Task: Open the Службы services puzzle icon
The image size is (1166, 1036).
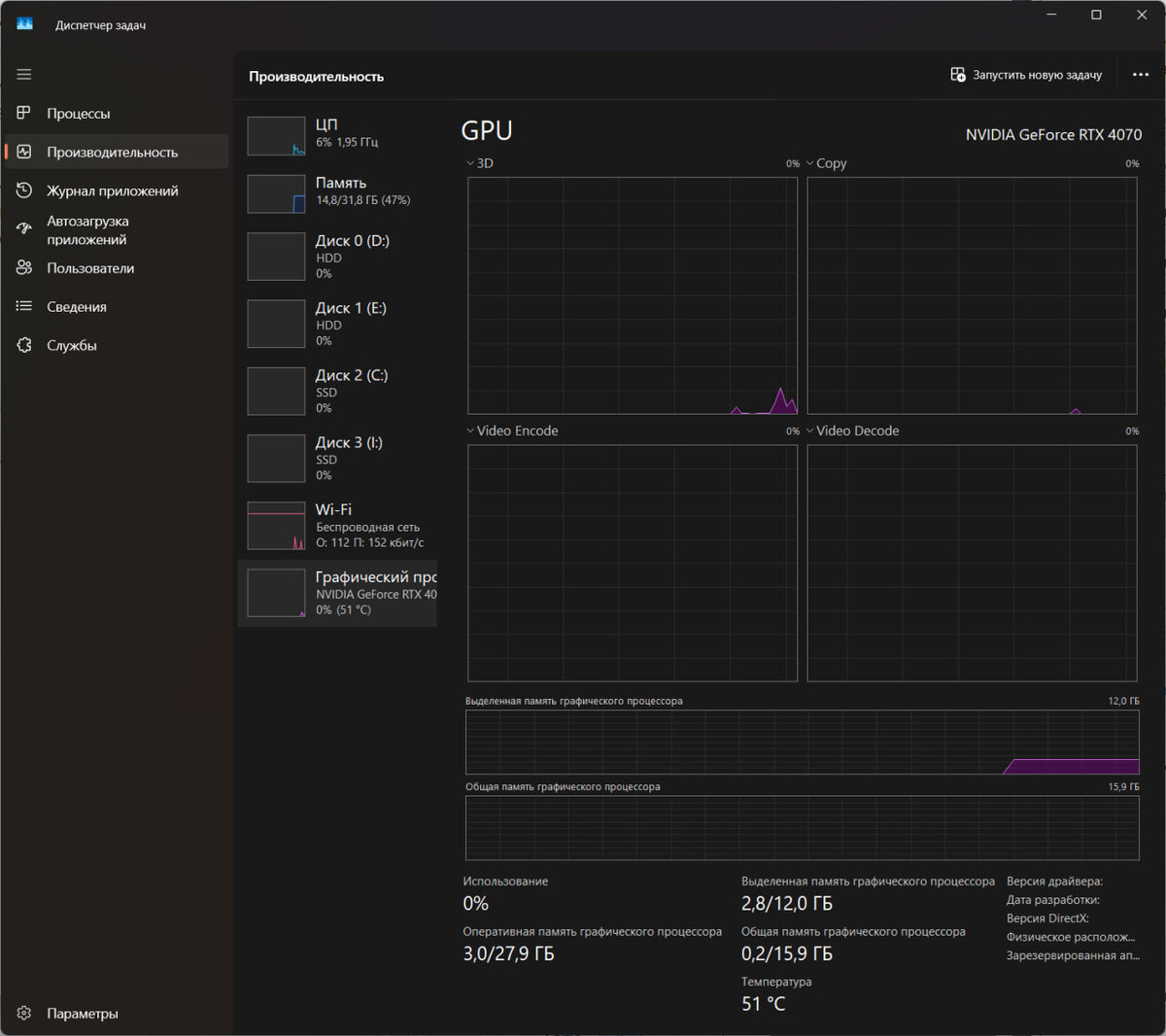Action: 24,345
